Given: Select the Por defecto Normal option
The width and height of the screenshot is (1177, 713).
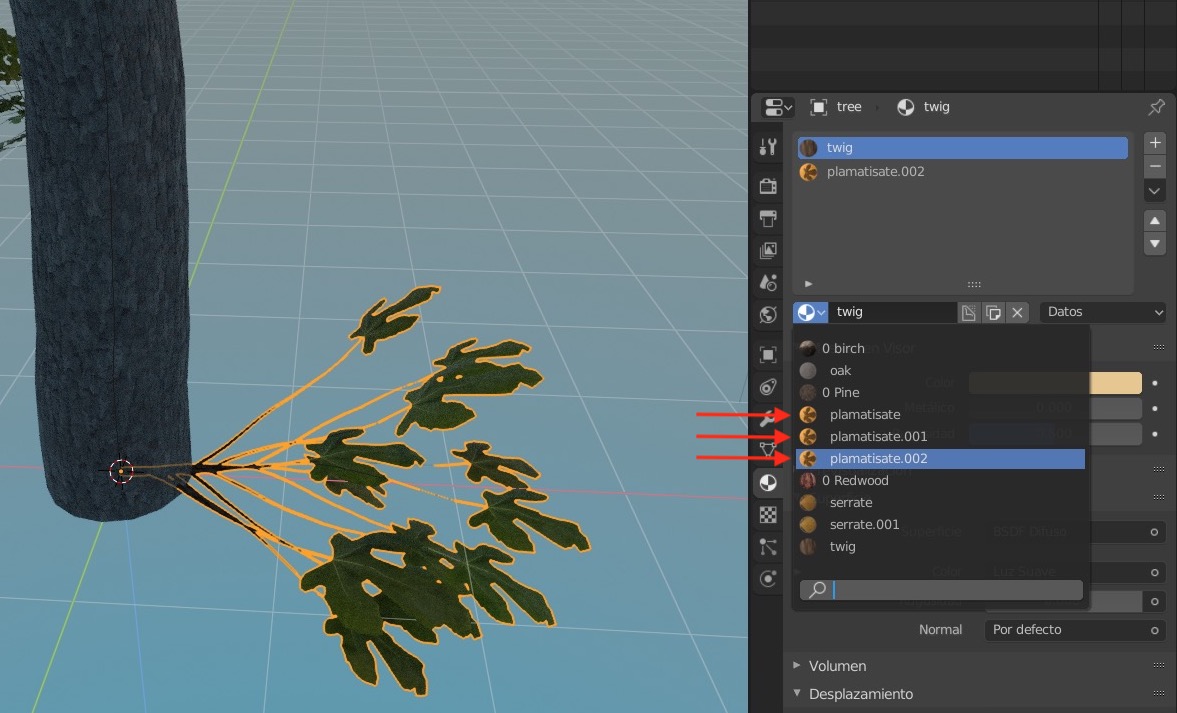Looking at the screenshot, I should point(1075,629).
